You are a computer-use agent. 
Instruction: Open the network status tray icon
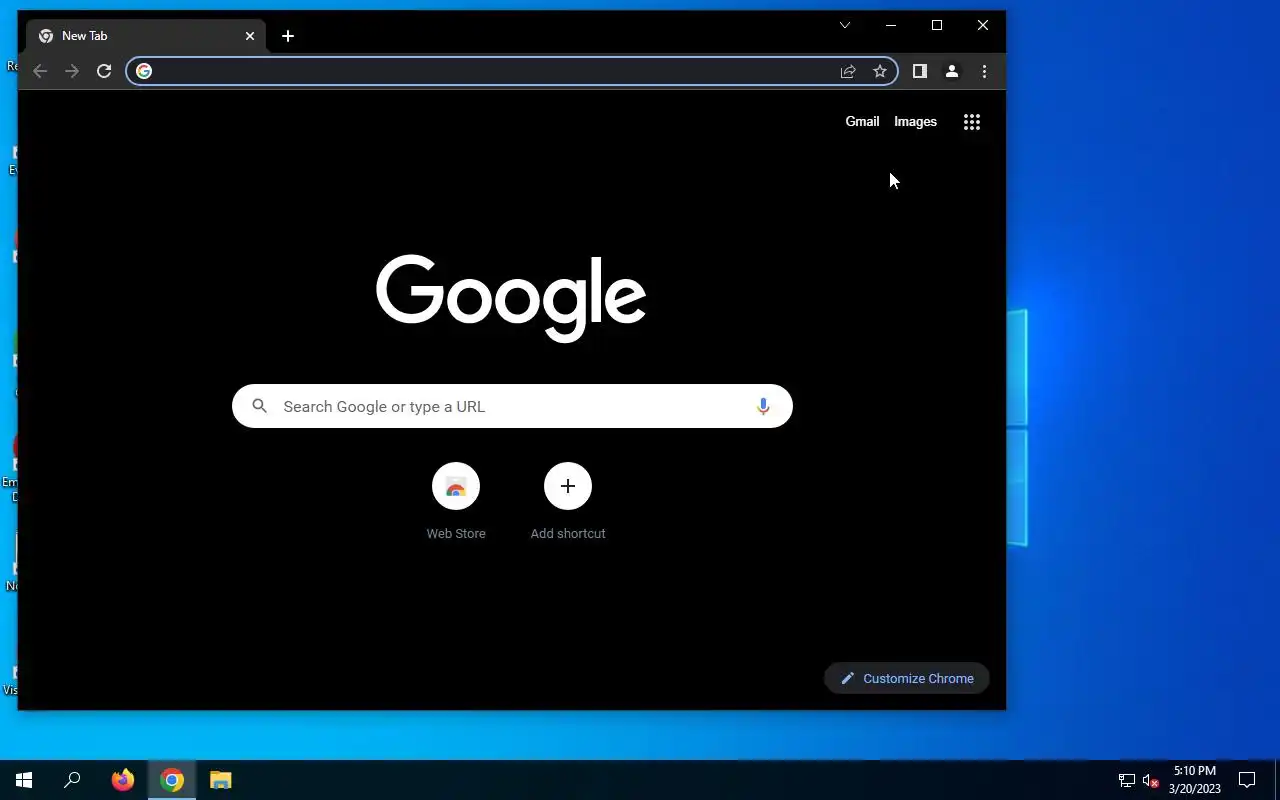(1127, 780)
